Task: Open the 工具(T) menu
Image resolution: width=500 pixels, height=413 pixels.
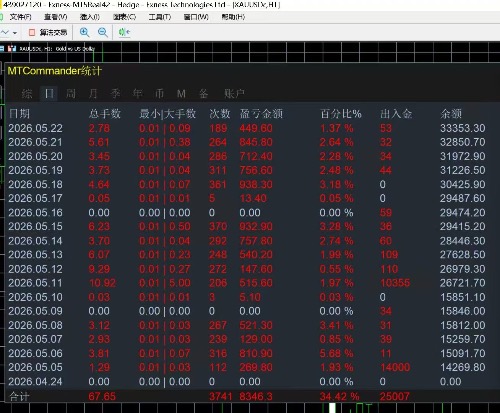Action: (160, 17)
